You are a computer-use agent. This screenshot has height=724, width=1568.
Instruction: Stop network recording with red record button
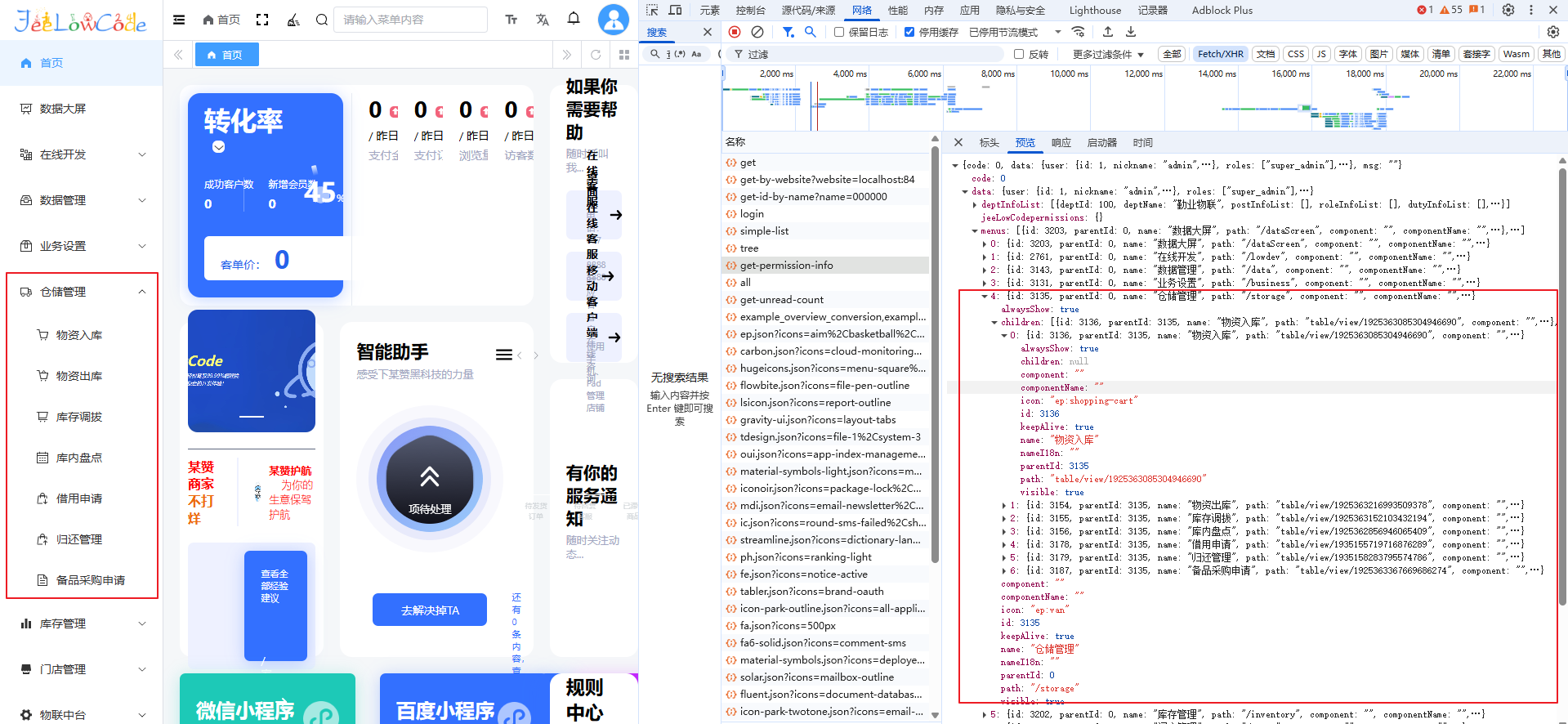(x=735, y=32)
